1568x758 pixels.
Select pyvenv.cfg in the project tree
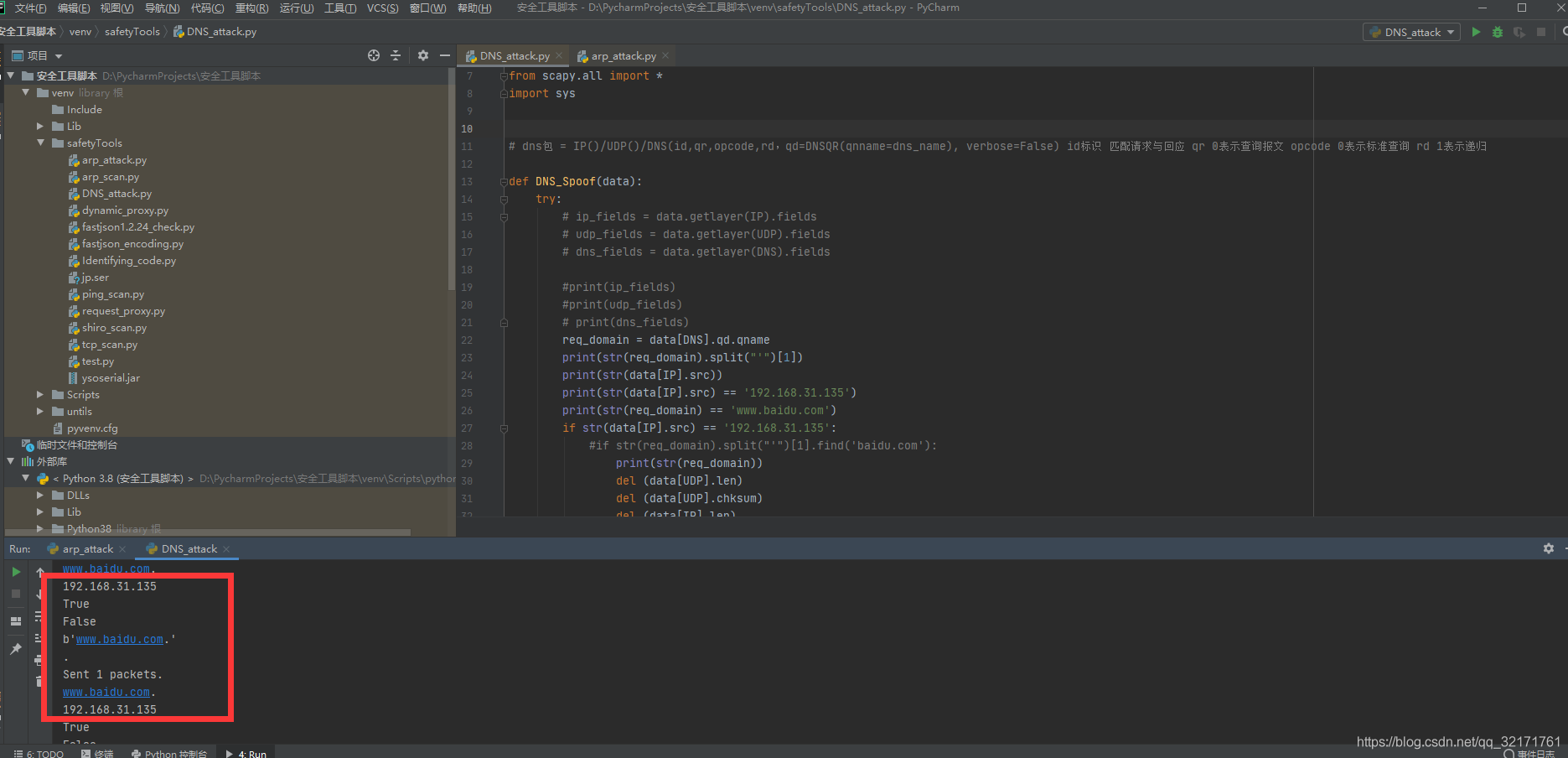[92, 428]
